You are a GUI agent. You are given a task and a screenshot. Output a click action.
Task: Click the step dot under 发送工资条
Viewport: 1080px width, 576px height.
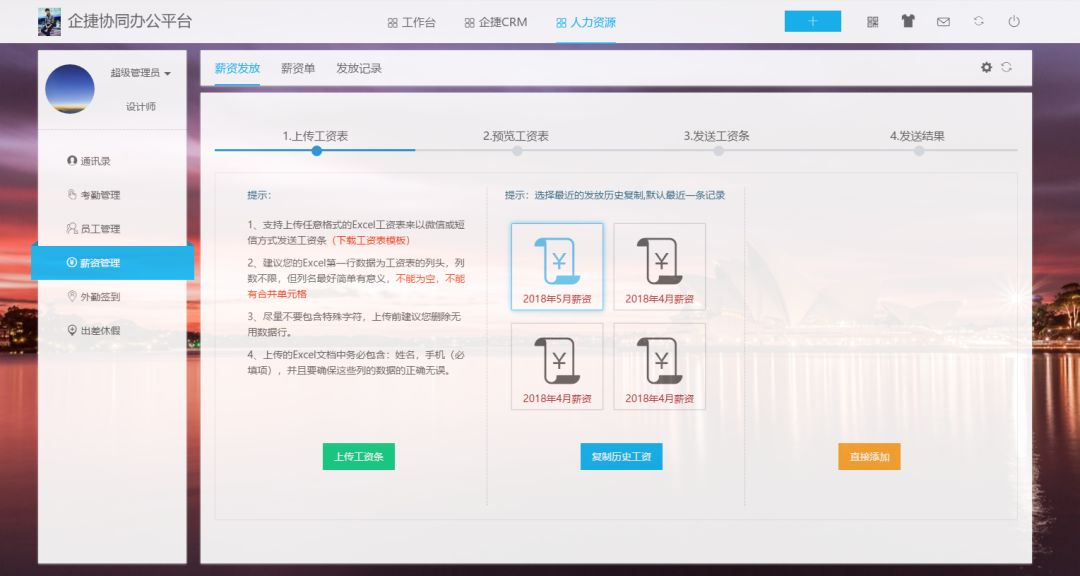click(718, 150)
